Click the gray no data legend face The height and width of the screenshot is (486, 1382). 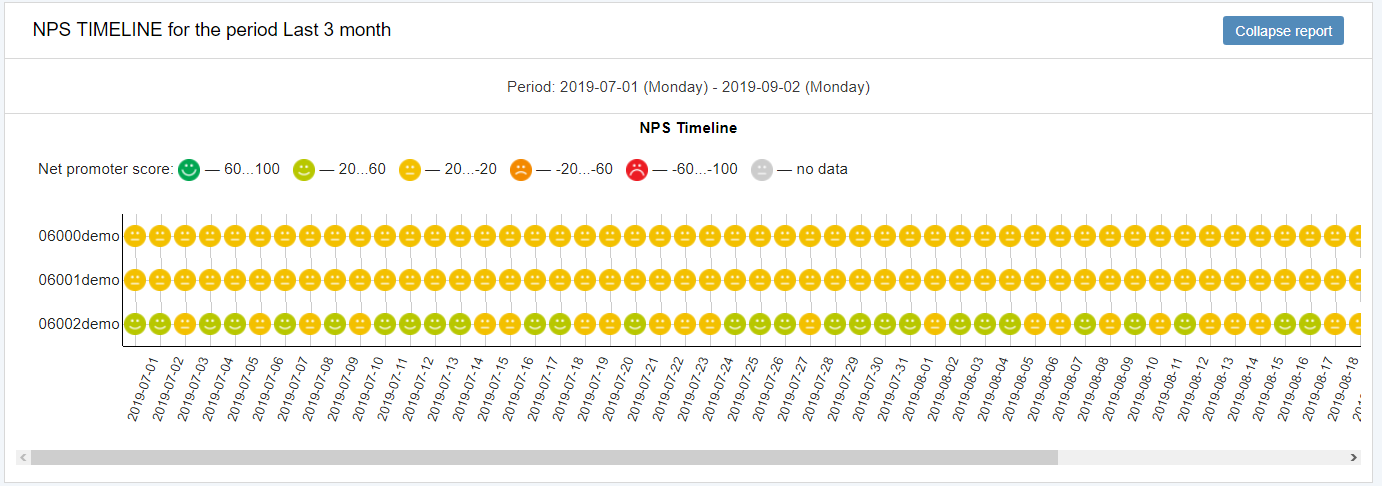pos(762,170)
